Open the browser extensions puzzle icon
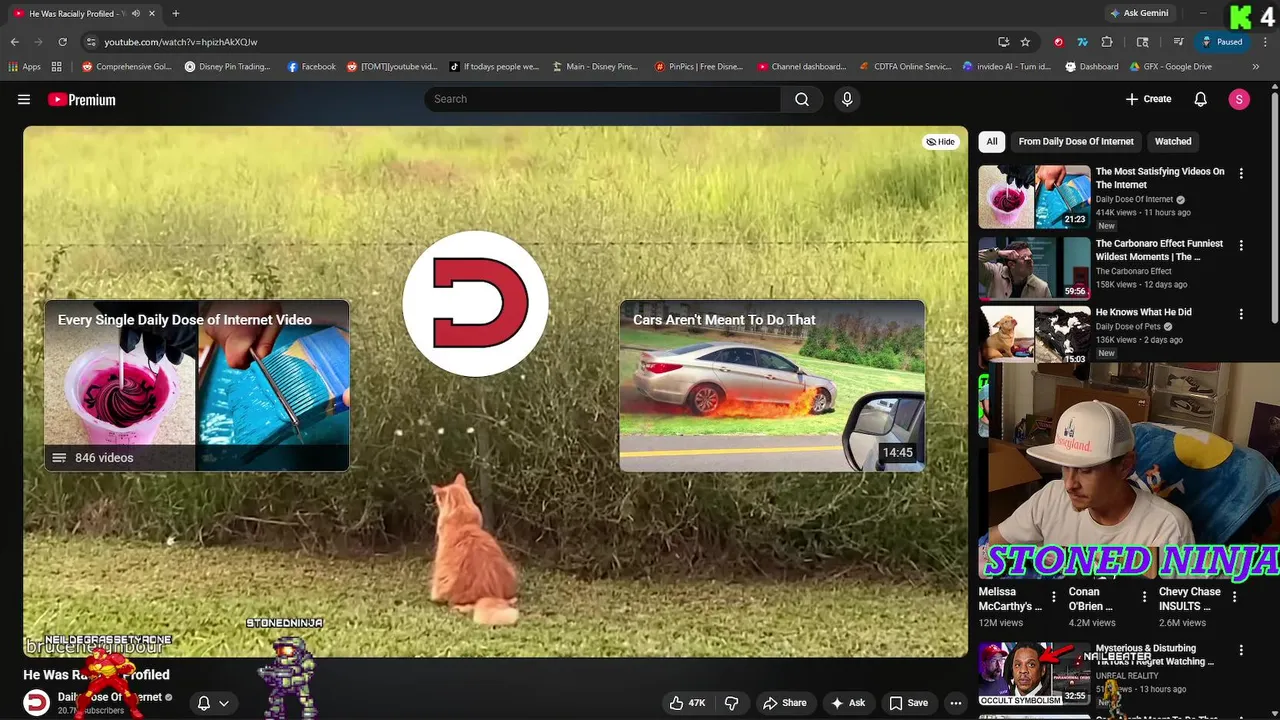The height and width of the screenshot is (720, 1280). click(1106, 42)
